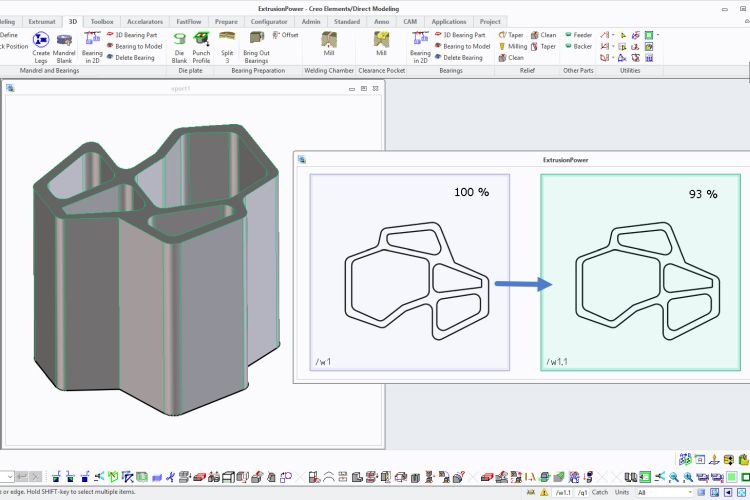Click the Welding Chamber Mill tool
Viewport: 750px width, 500px height.
click(329, 44)
